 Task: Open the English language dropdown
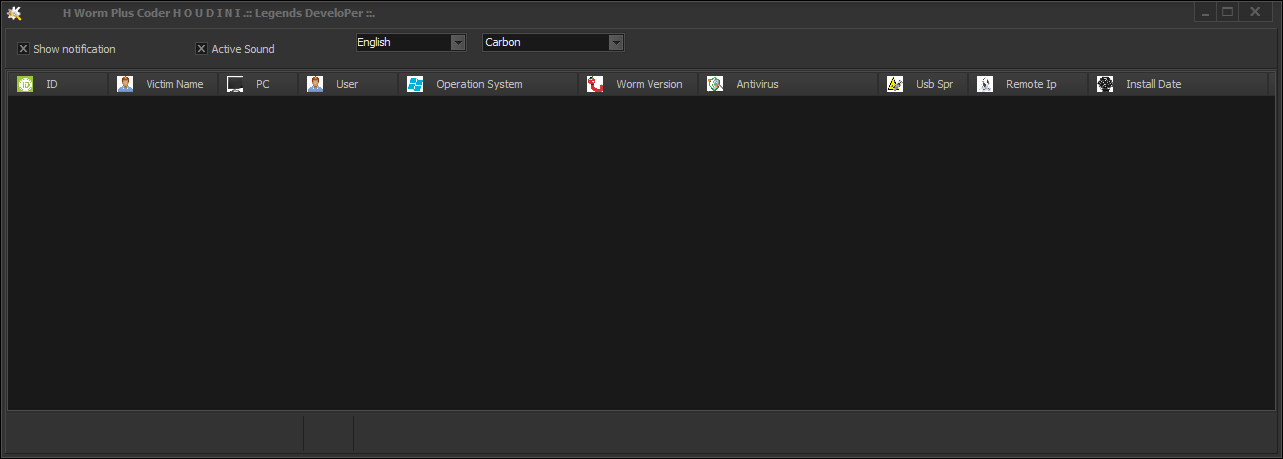(458, 42)
